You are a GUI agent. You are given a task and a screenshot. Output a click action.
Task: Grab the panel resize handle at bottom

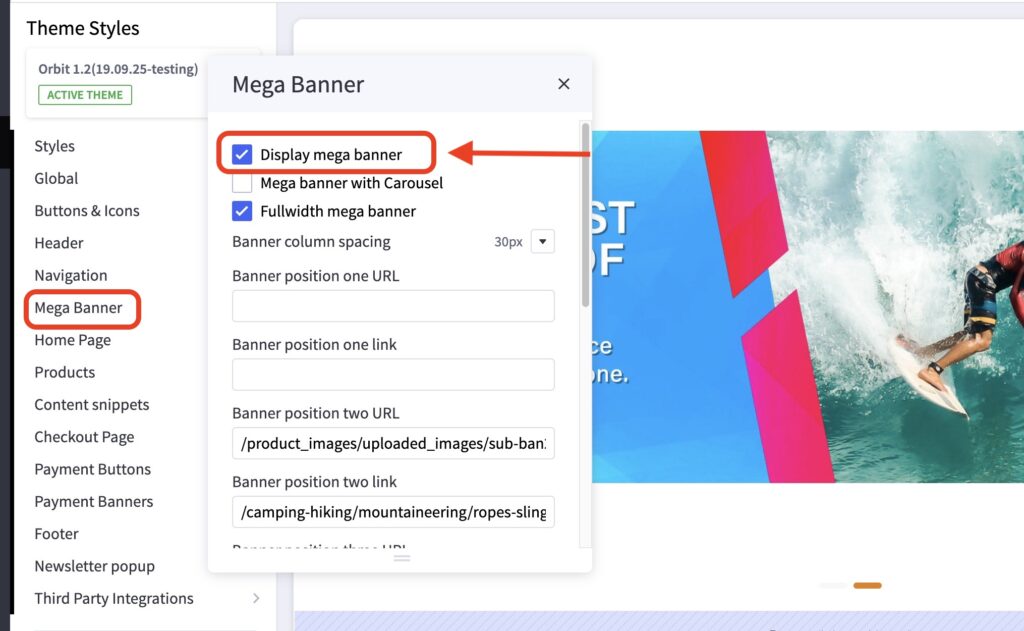[x=401, y=558]
